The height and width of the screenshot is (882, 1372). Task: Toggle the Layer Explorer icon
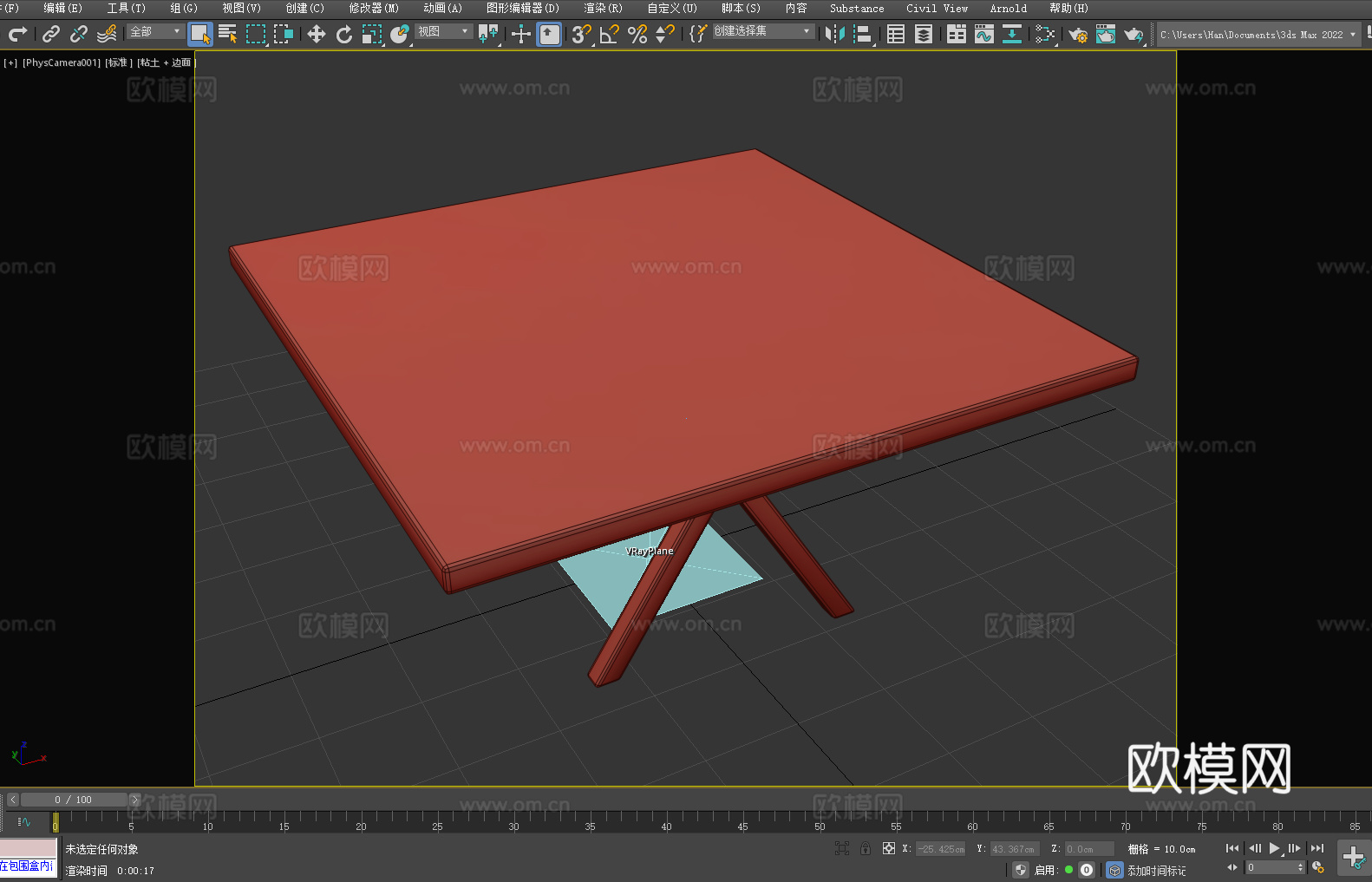(x=924, y=34)
